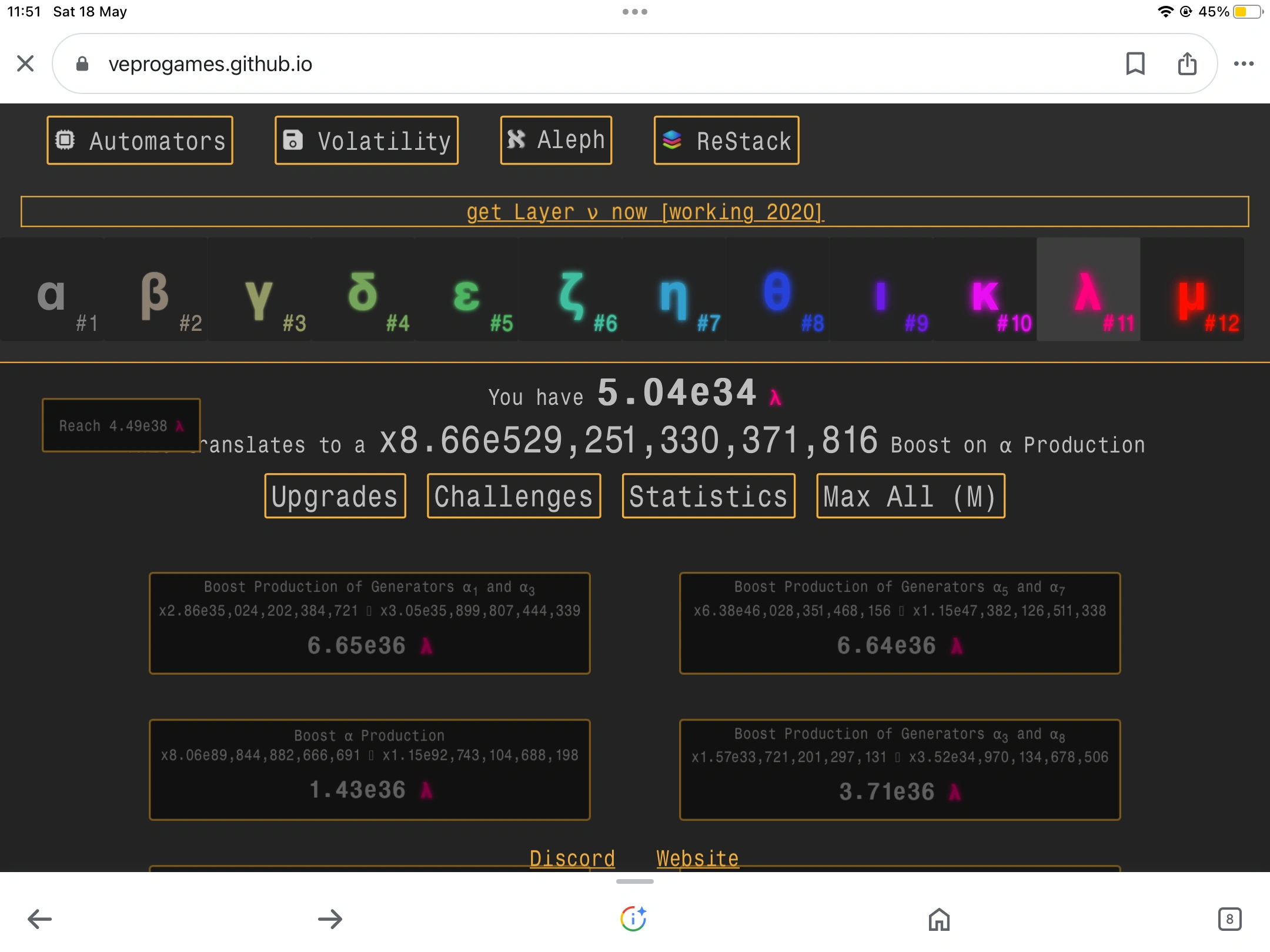The image size is (1270, 952).
Task: Bookmark this page in browser
Action: pyautogui.click(x=1135, y=63)
